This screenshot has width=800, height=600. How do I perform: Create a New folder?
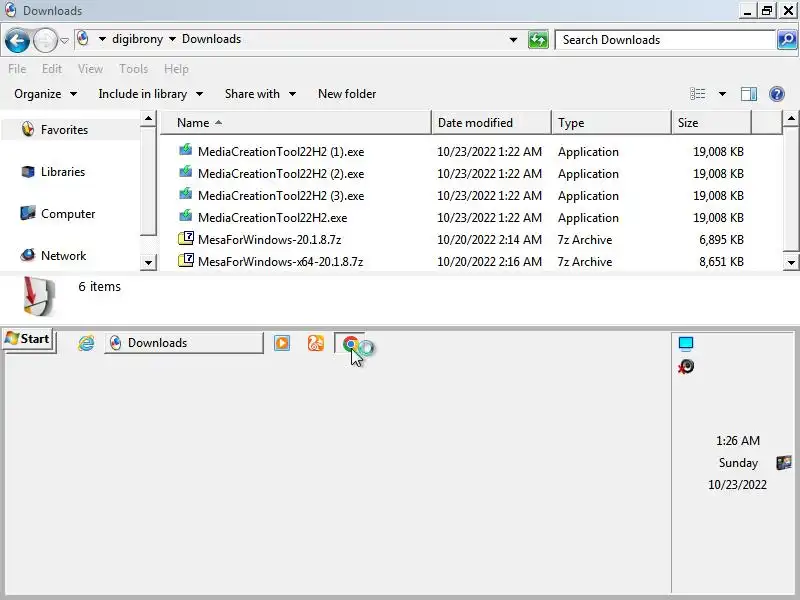pyautogui.click(x=347, y=94)
